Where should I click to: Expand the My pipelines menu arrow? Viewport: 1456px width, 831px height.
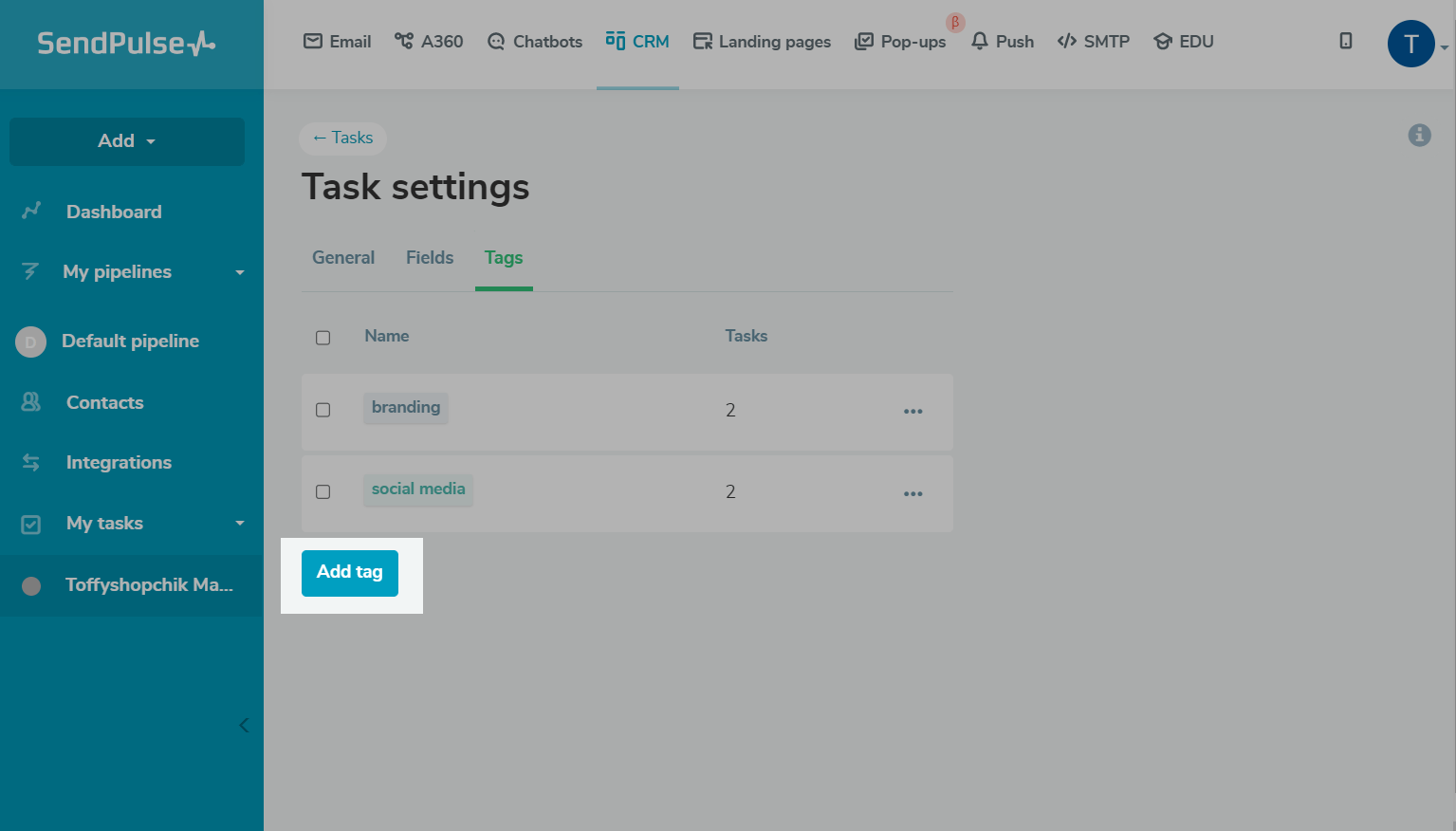(240, 272)
